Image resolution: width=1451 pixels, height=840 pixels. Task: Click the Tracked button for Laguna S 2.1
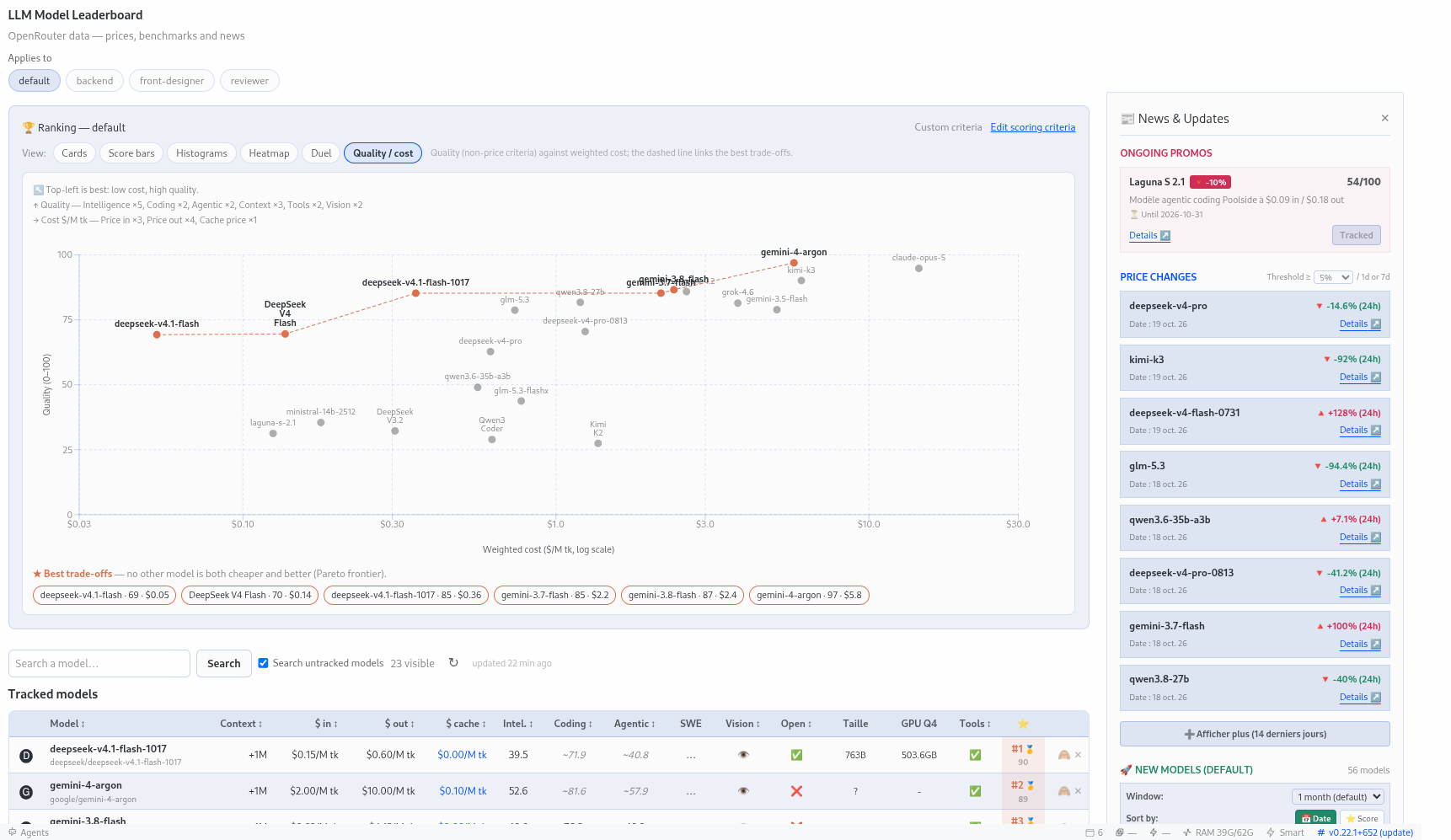[1357, 236]
